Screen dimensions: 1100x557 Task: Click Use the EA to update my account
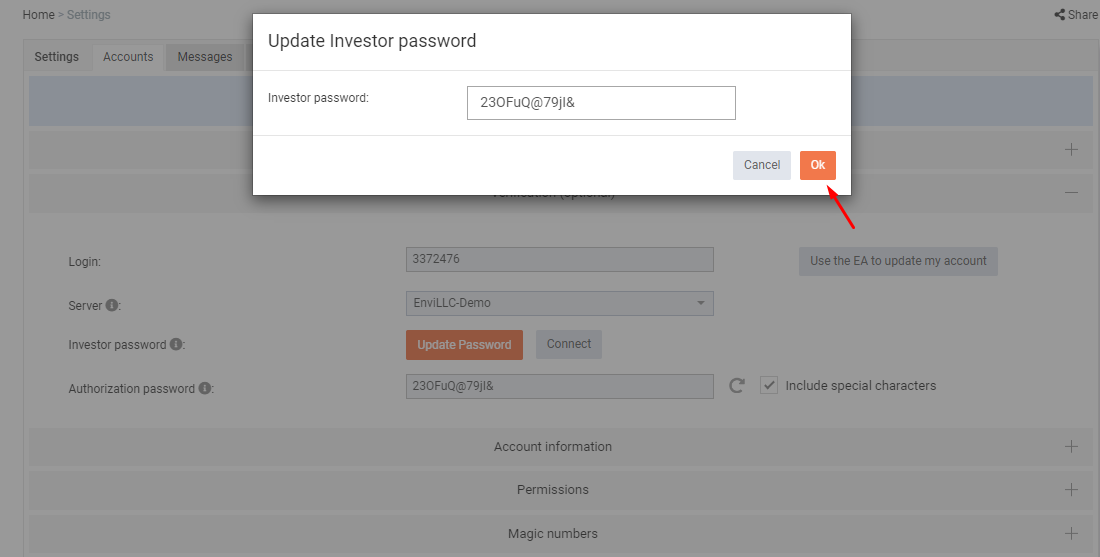coord(898,261)
